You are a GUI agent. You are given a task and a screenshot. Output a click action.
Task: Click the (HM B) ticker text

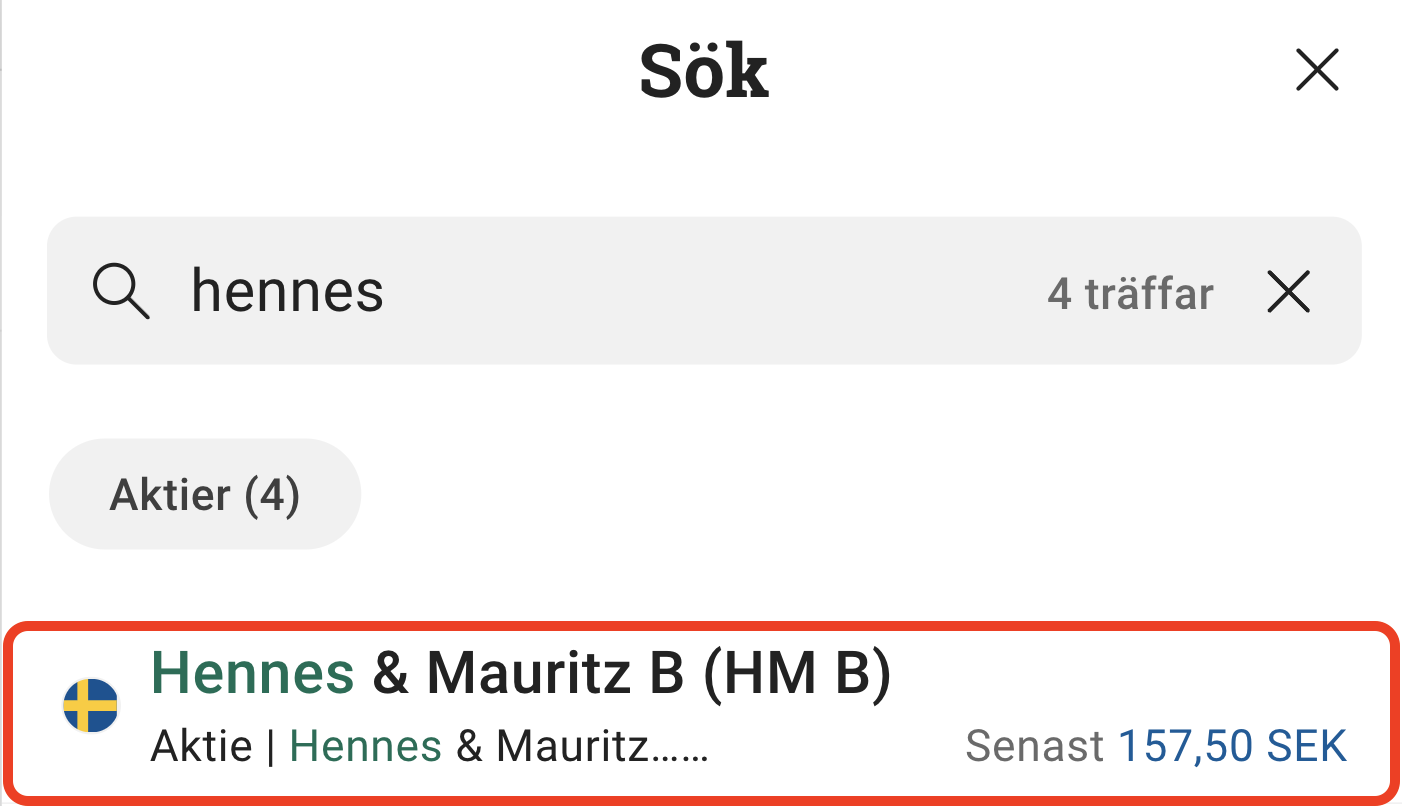(797, 674)
